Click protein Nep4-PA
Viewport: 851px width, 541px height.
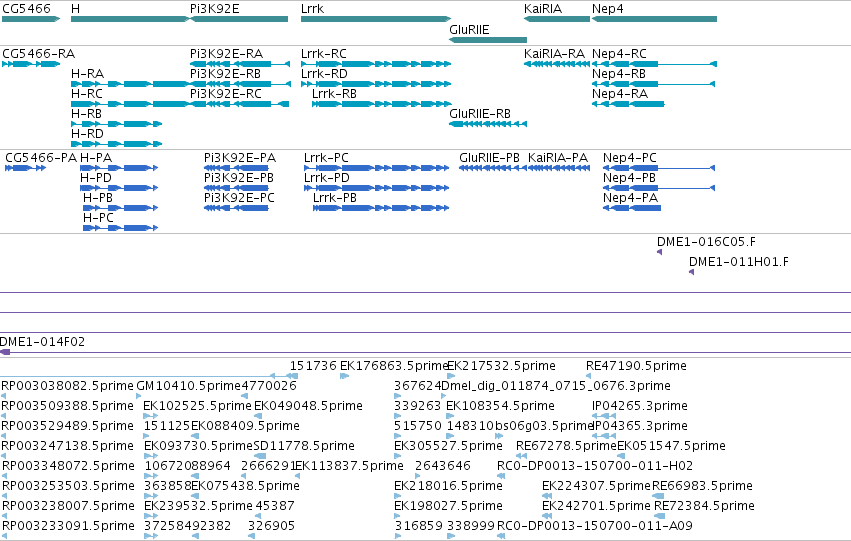coord(632,208)
